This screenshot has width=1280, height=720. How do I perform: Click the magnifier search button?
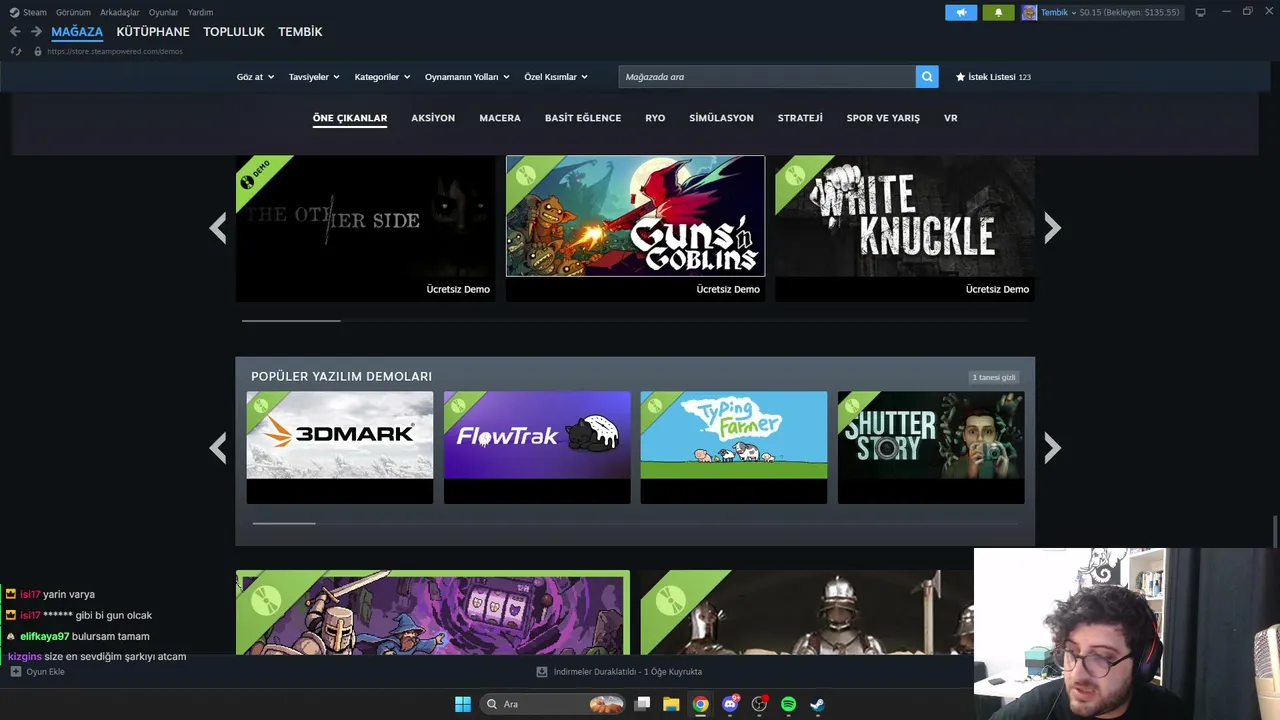tap(927, 77)
